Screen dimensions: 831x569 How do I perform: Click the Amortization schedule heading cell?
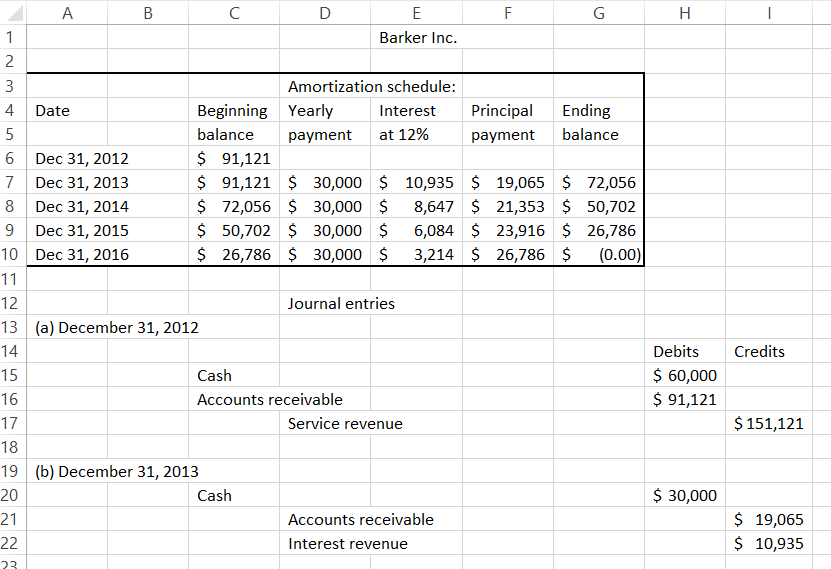coord(371,87)
